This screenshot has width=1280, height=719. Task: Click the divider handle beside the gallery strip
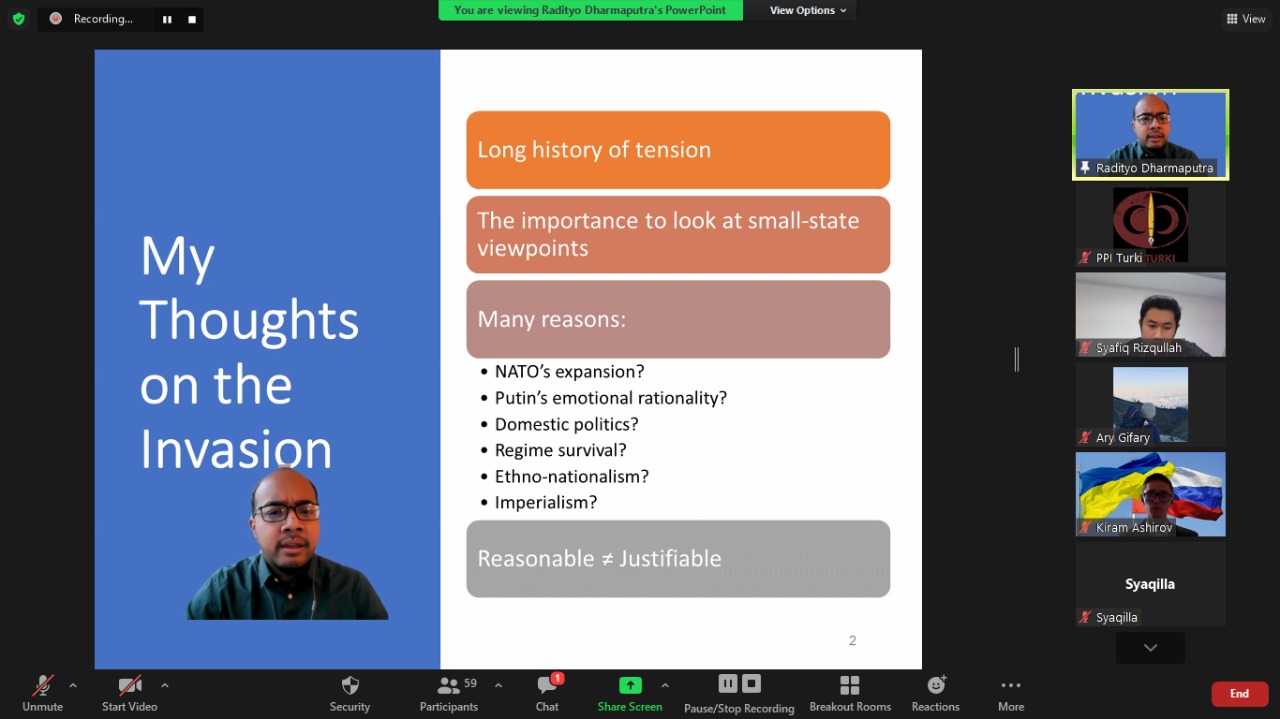click(x=1016, y=360)
